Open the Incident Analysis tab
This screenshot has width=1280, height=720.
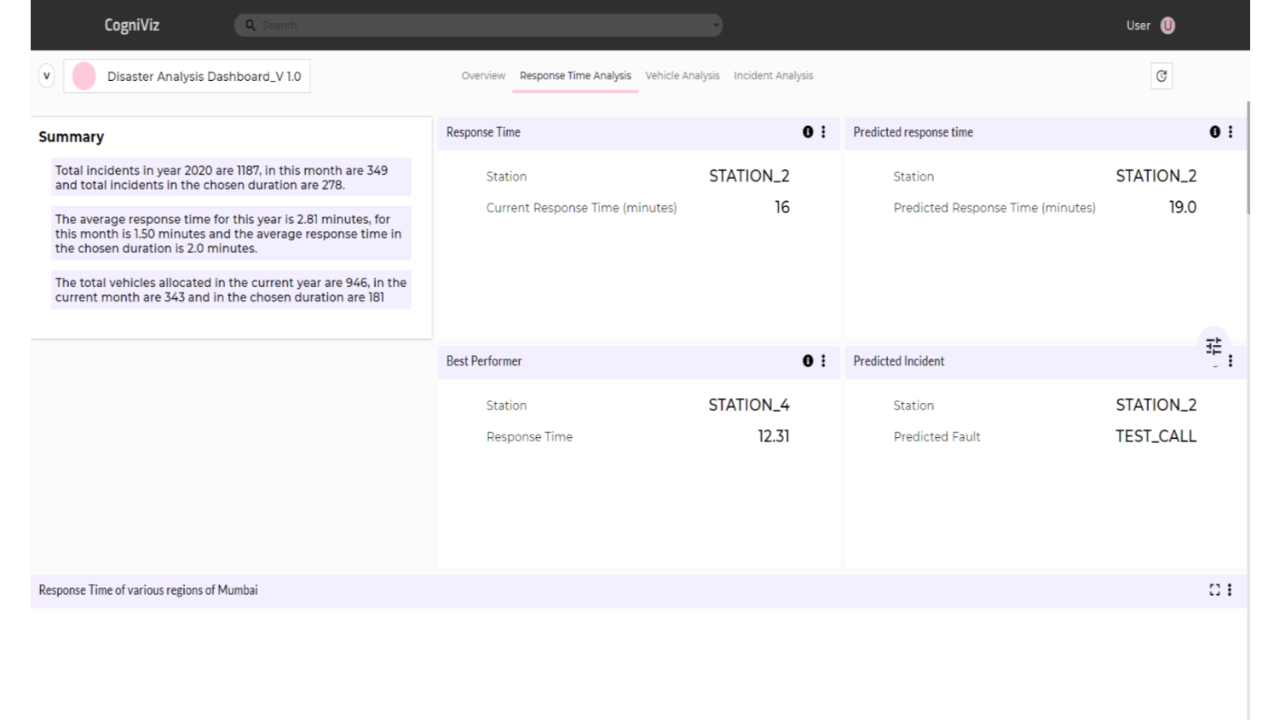pyautogui.click(x=773, y=76)
